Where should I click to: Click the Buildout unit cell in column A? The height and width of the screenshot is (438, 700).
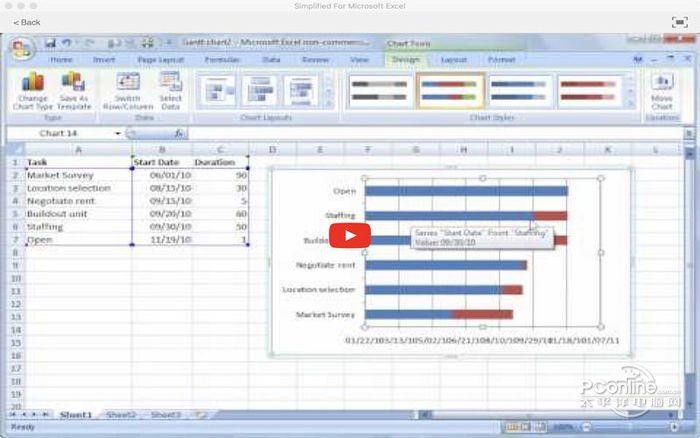(x=78, y=214)
